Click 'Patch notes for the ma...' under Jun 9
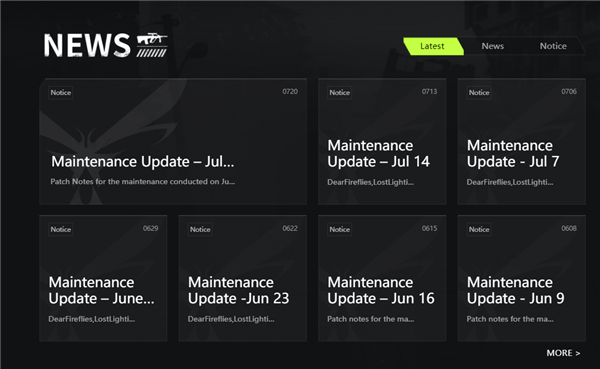This screenshot has height=369, width=600. click(x=510, y=319)
